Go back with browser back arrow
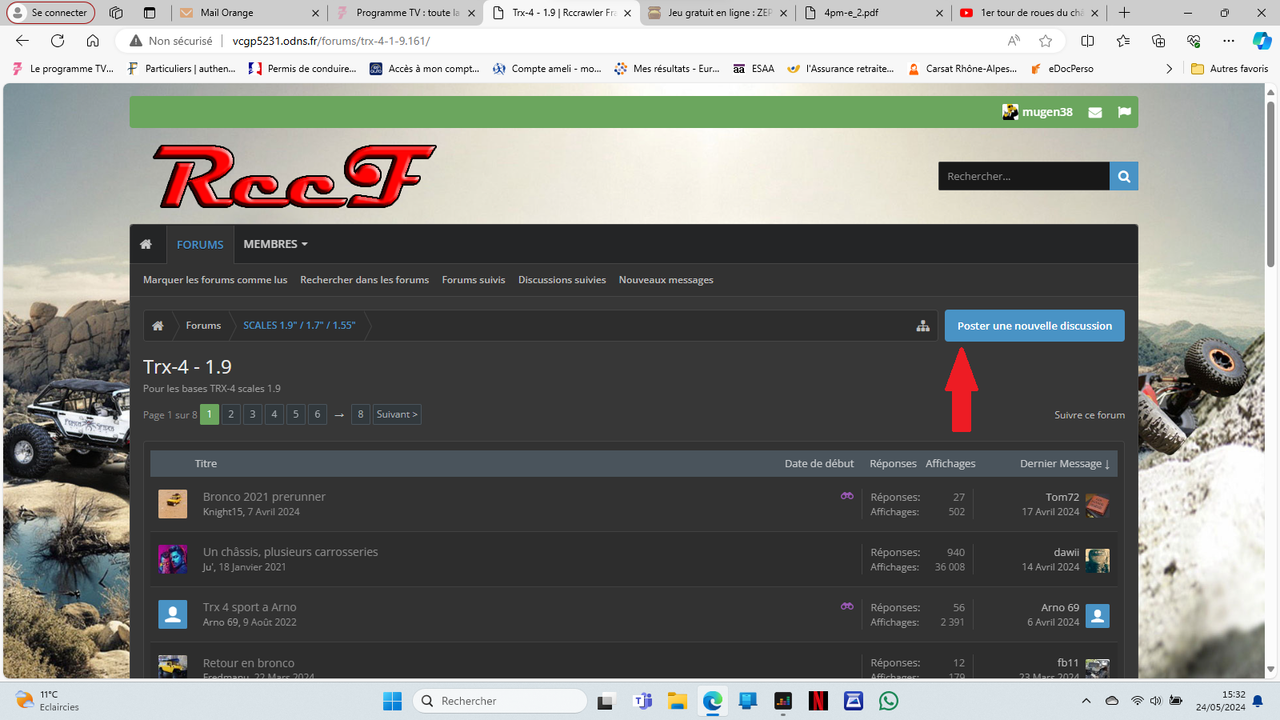 (23, 41)
